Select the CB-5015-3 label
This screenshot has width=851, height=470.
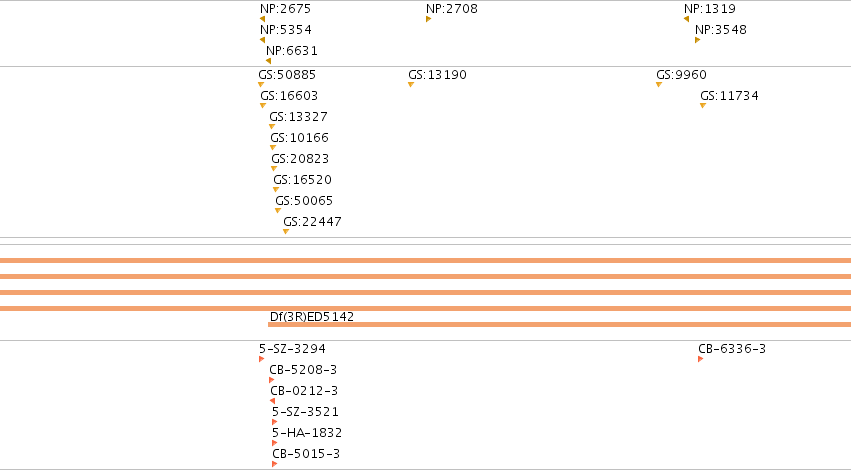[306, 454]
